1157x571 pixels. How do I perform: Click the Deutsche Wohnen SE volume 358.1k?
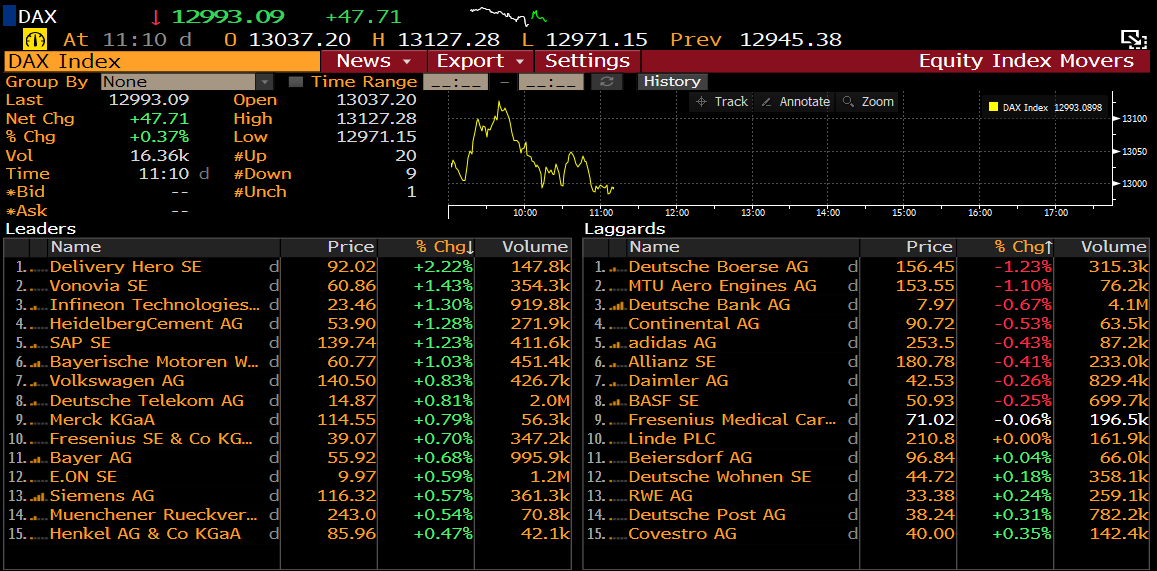click(x=1119, y=477)
